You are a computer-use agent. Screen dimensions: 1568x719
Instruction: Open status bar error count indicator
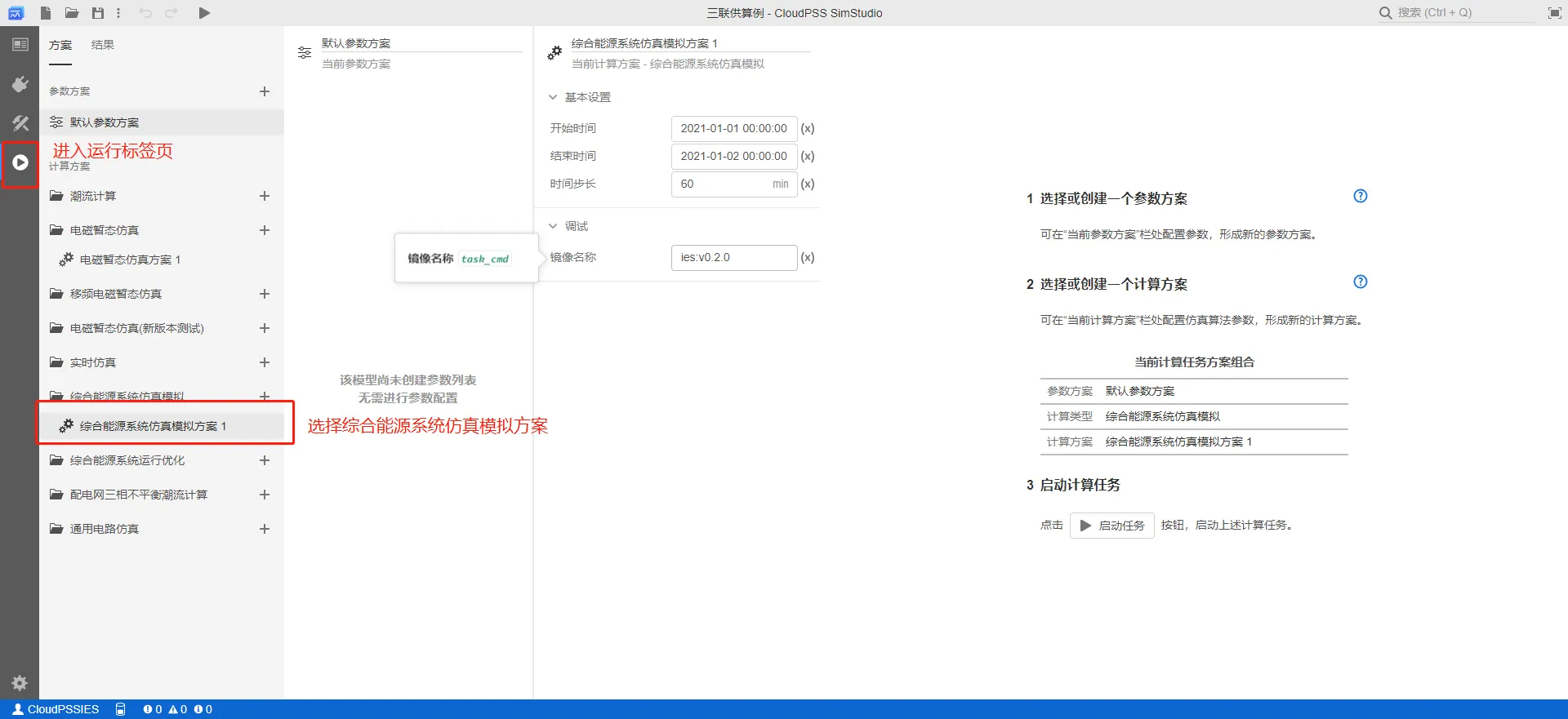[x=153, y=709]
